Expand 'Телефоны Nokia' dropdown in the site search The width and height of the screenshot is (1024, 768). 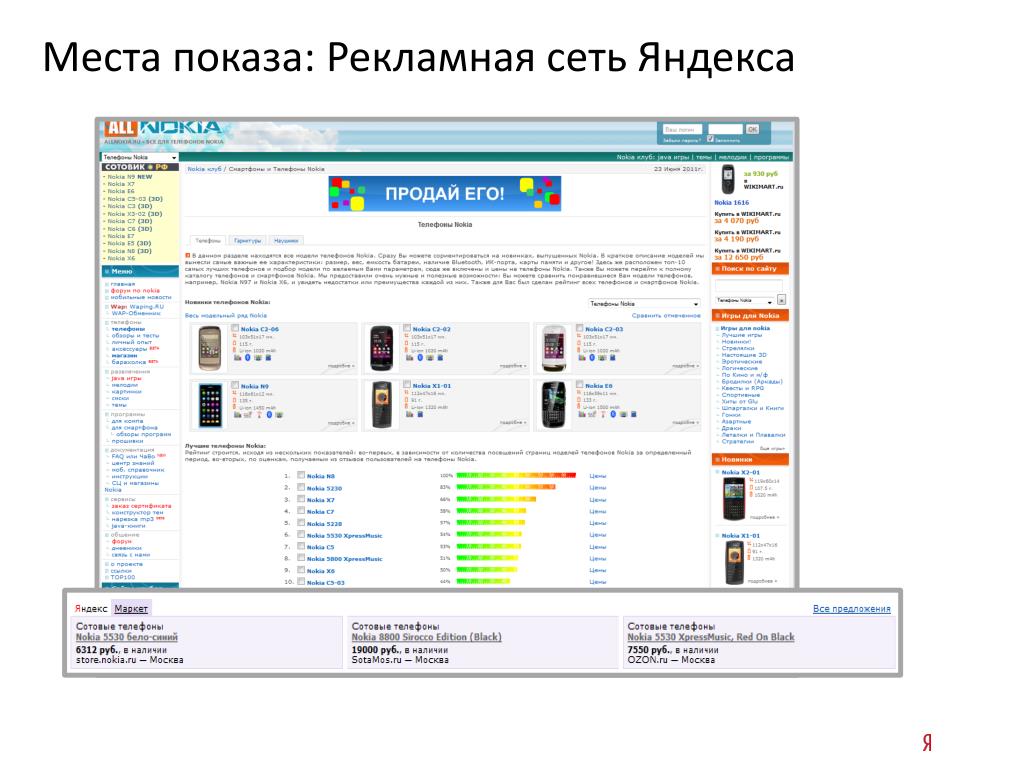(744, 300)
